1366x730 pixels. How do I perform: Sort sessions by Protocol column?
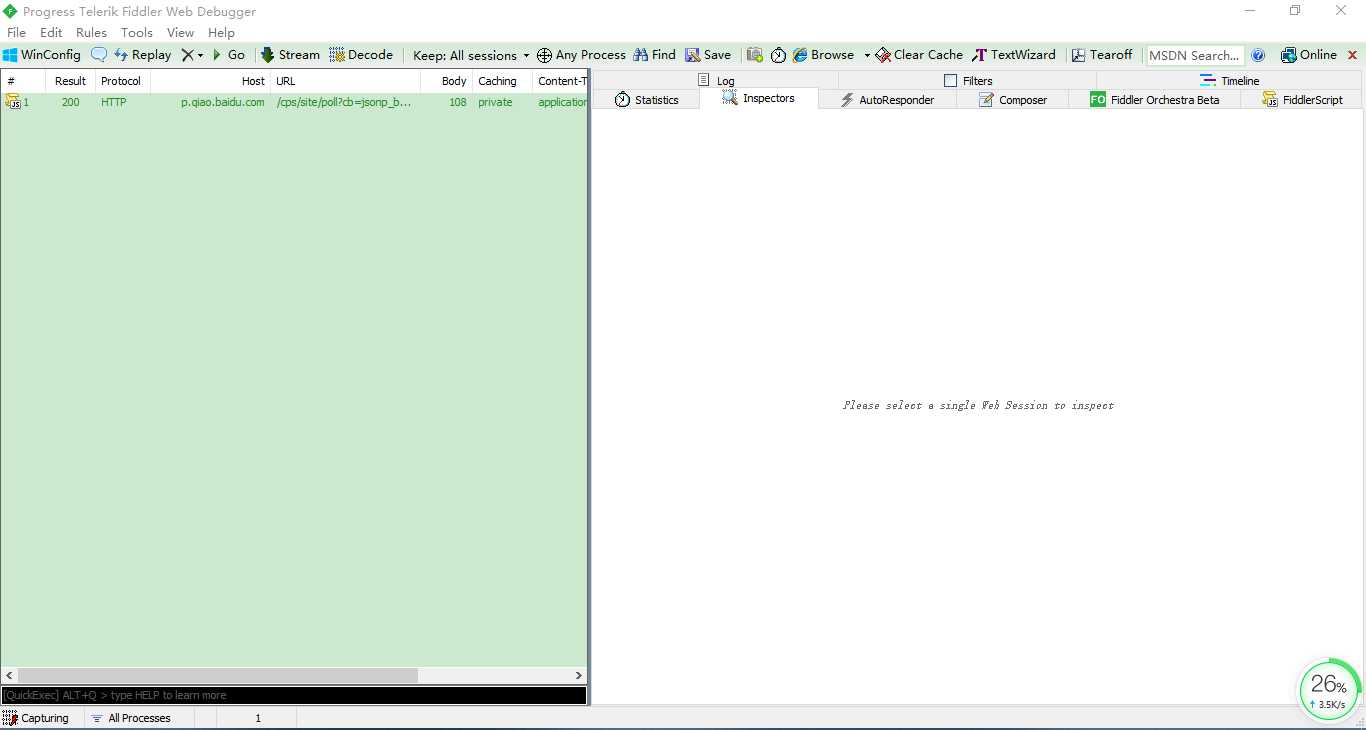(122, 81)
